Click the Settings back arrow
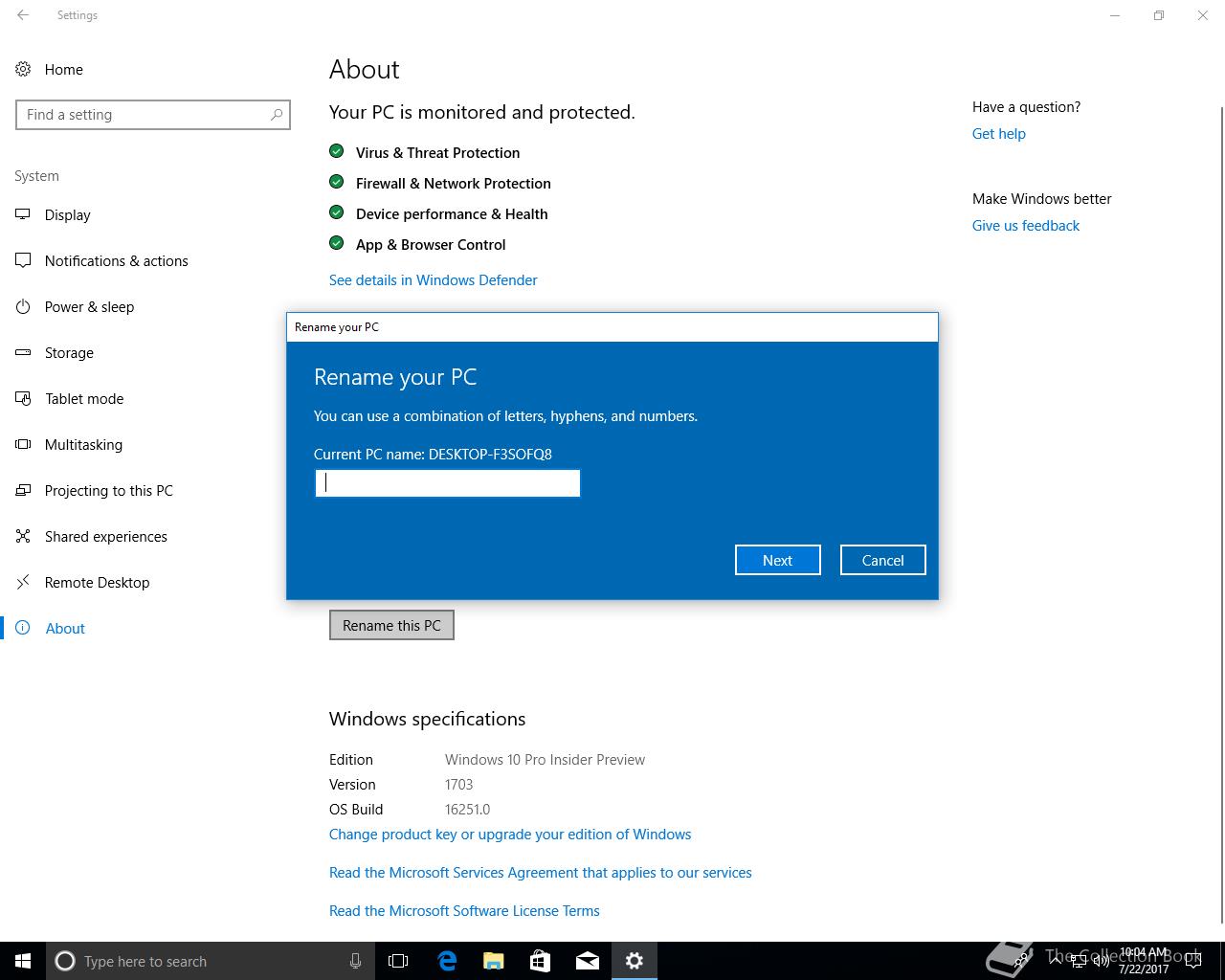Image resolution: width=1225 pixels, height=980 pixels. pyautogui.click(x=23, y=15)
